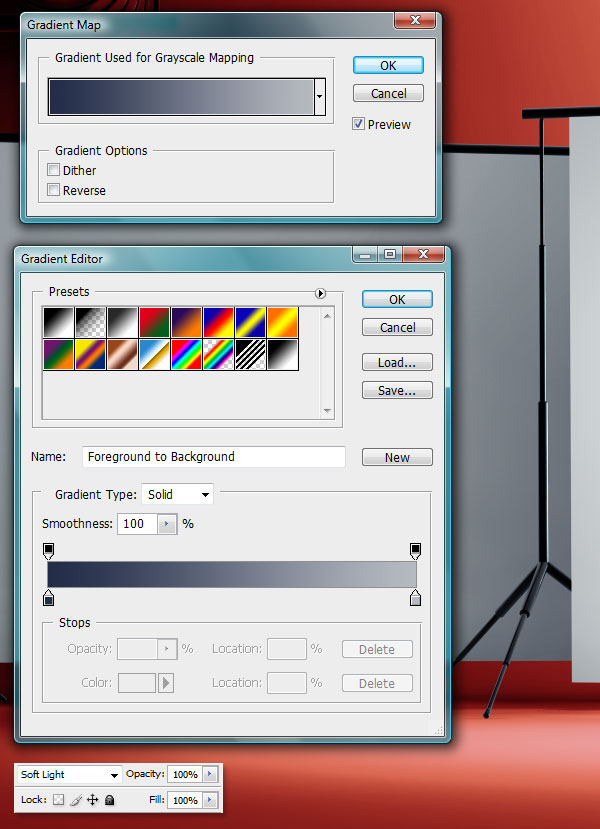Image resolution: width=600 pixels, height=829 pixels.
Task: Choose the Violet, Orange gradient preset
Action: [x=186, y=323]
